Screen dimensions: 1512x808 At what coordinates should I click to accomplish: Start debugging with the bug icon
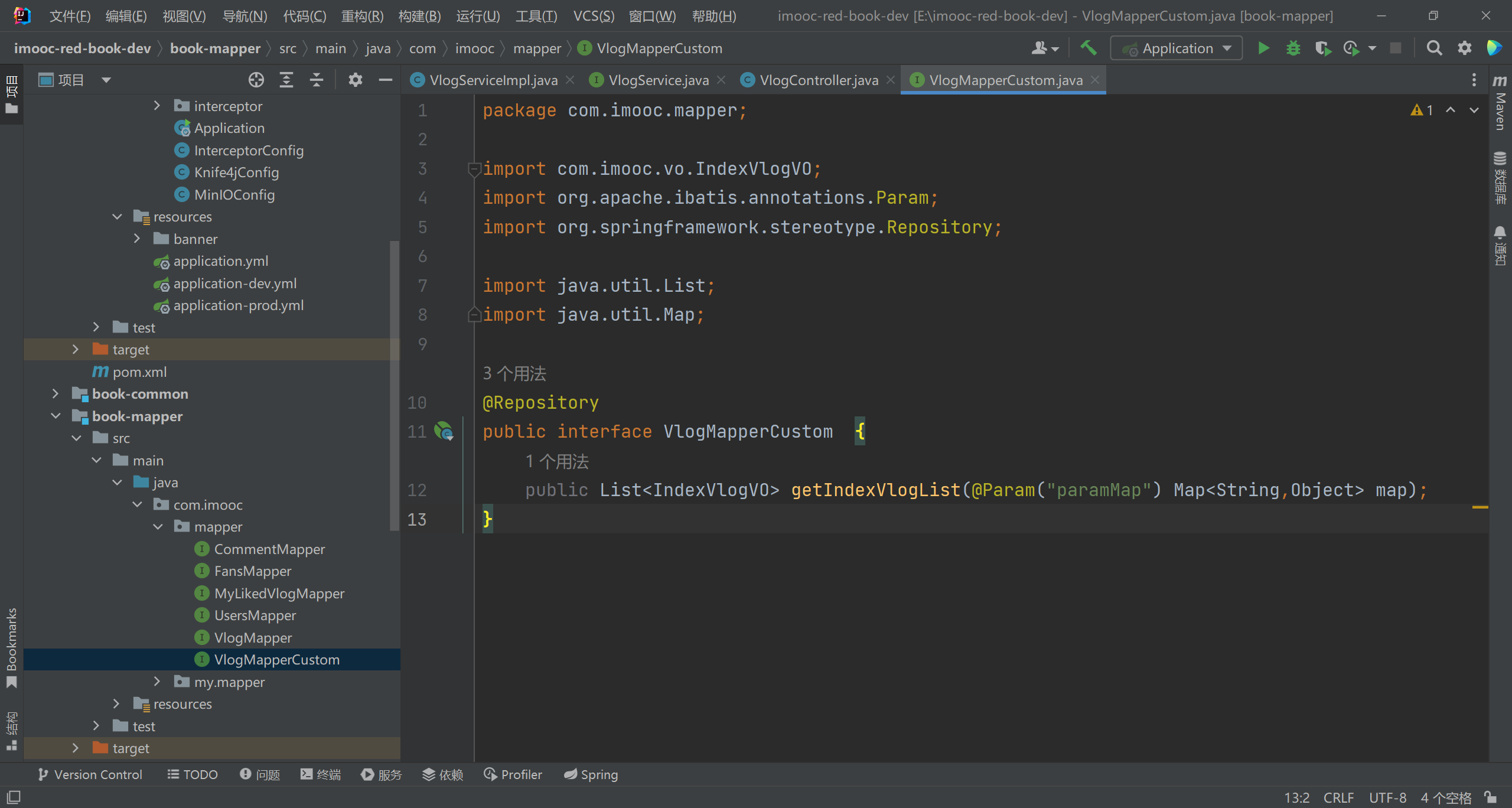point(1293,48)
